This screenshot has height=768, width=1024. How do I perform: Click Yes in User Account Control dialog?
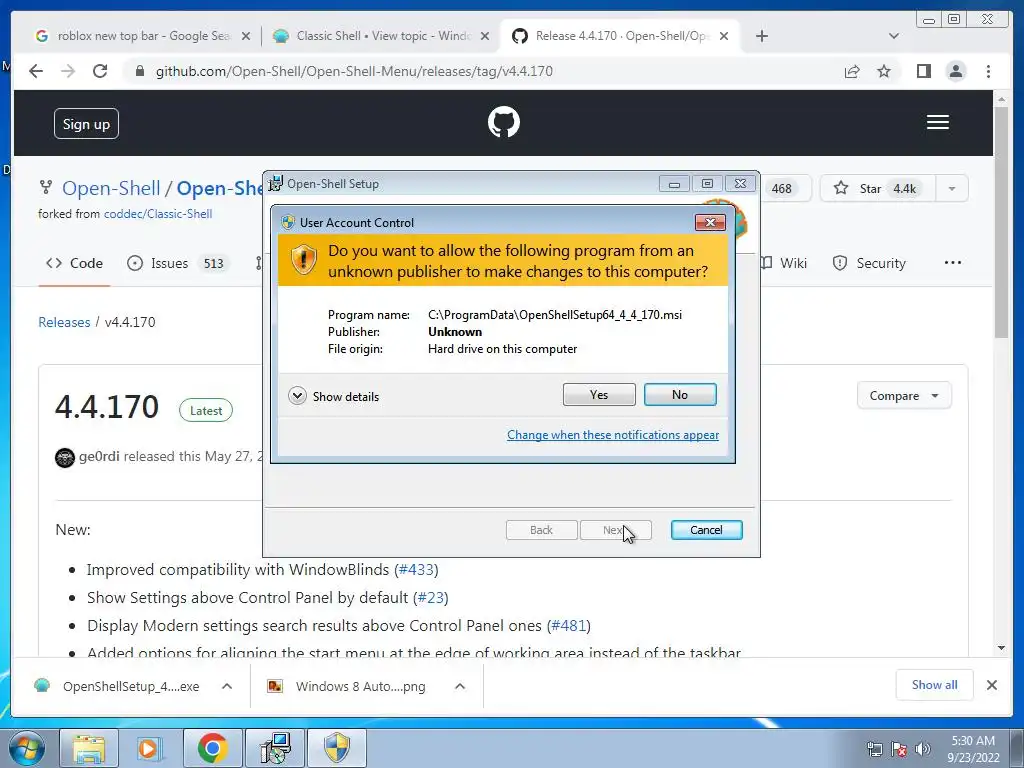599,394
